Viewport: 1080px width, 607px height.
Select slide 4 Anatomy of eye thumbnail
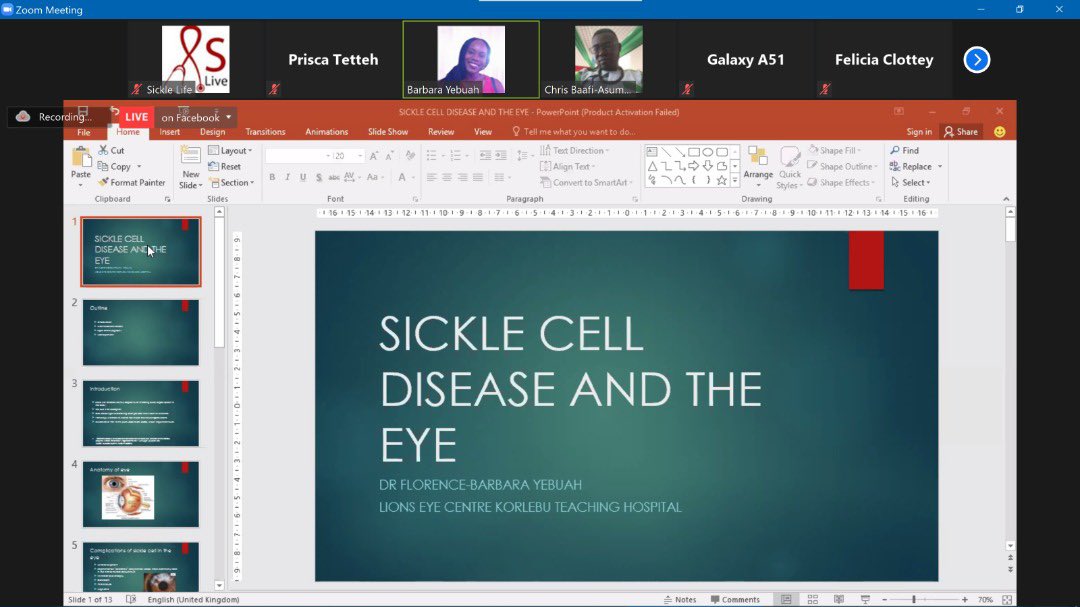141,494
